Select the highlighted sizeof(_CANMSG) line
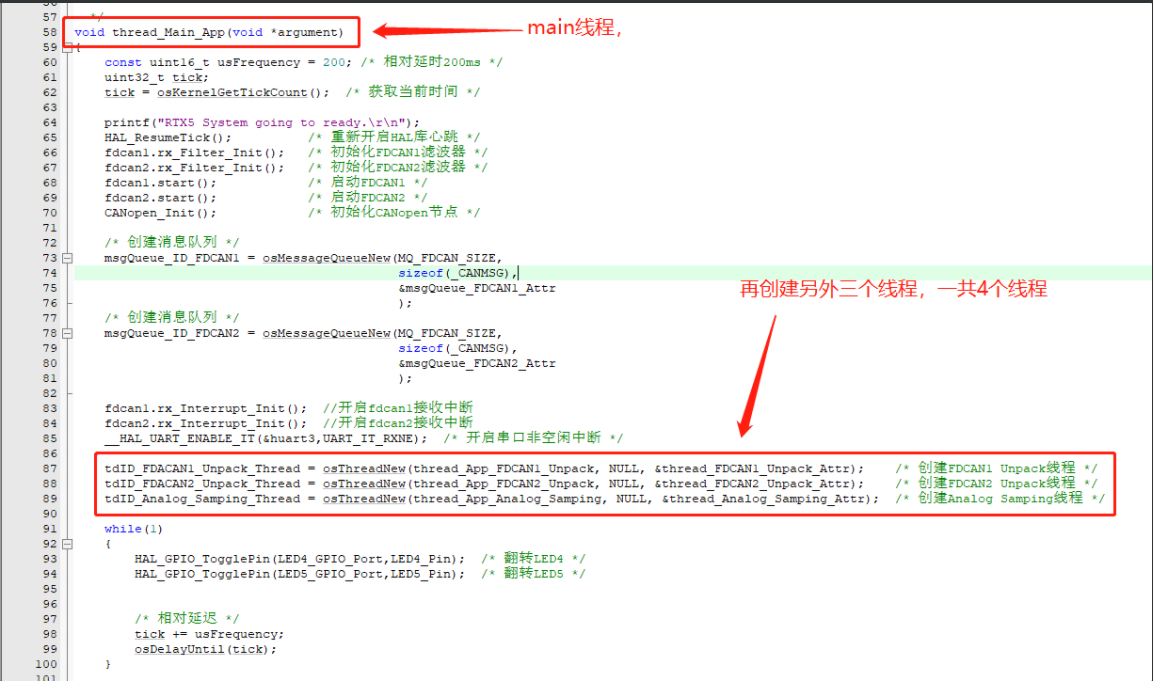The height and width of the screenshot is (681, 1153). (x=450, y=272)
